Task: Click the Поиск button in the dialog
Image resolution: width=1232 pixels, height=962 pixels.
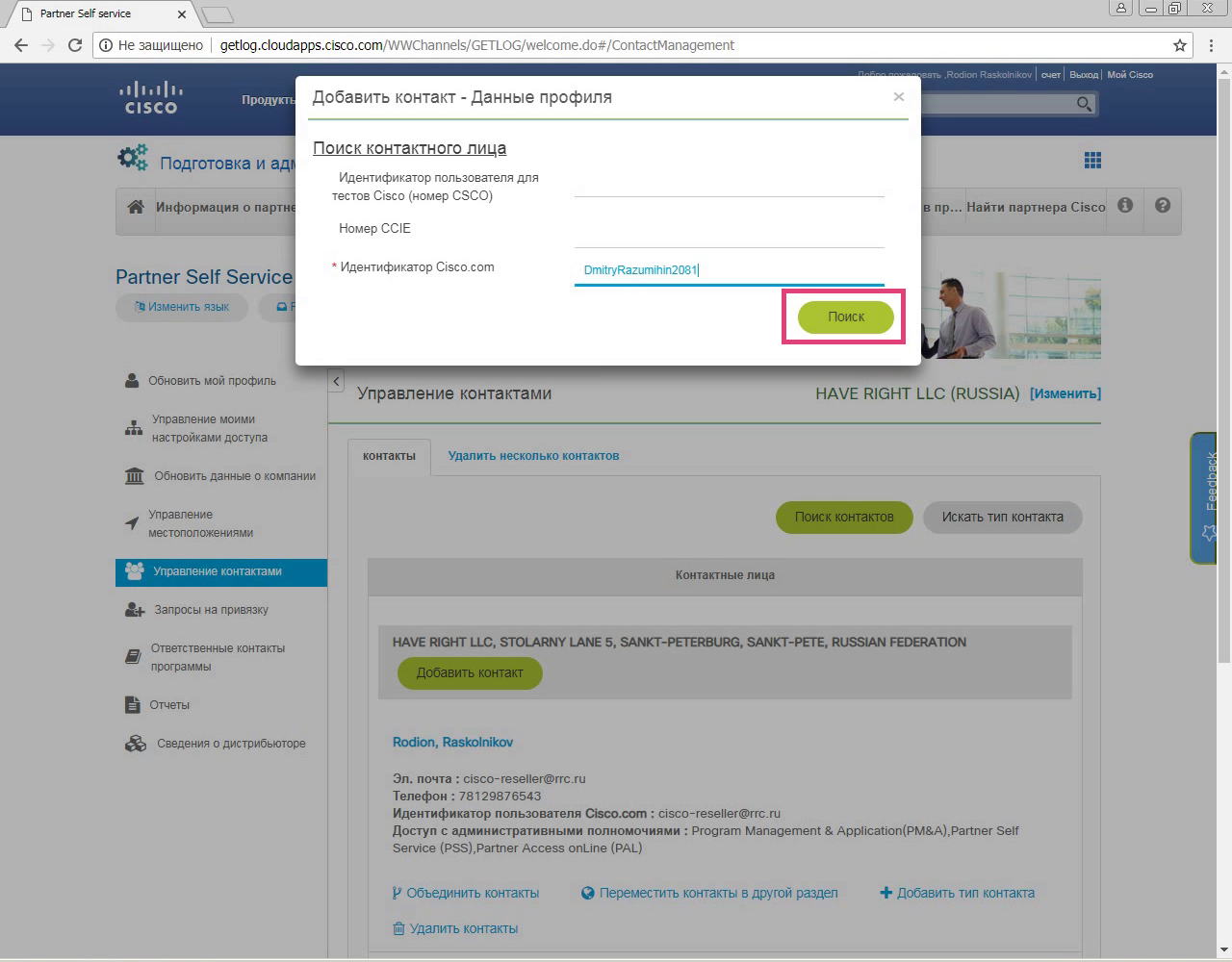Action: pyautogui.click(x=845, y=316)
